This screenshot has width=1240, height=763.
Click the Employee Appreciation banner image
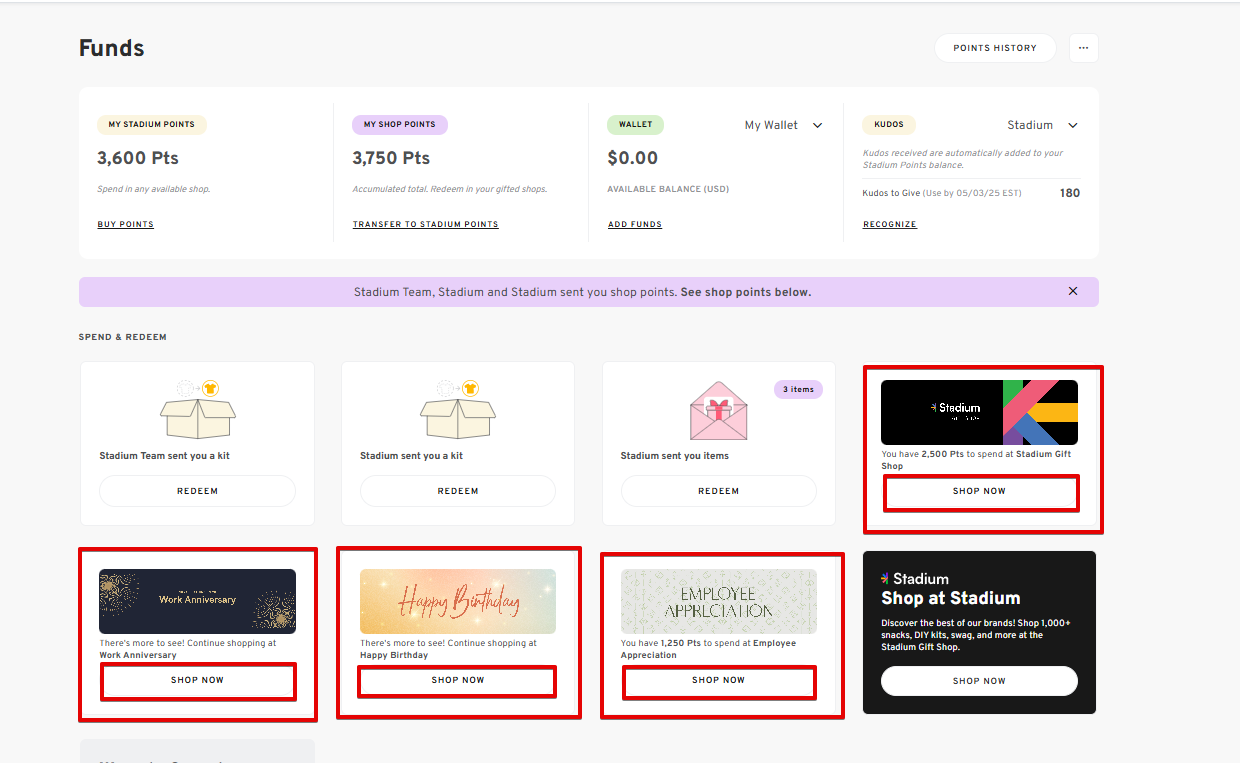pos(719,601)
